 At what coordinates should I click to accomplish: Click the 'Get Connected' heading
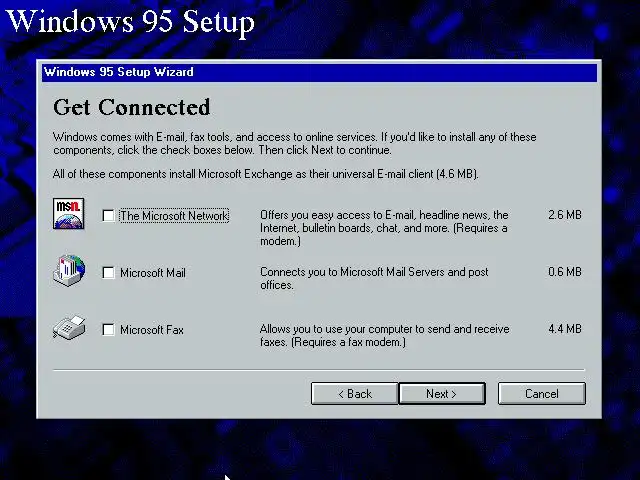[131, 107]
